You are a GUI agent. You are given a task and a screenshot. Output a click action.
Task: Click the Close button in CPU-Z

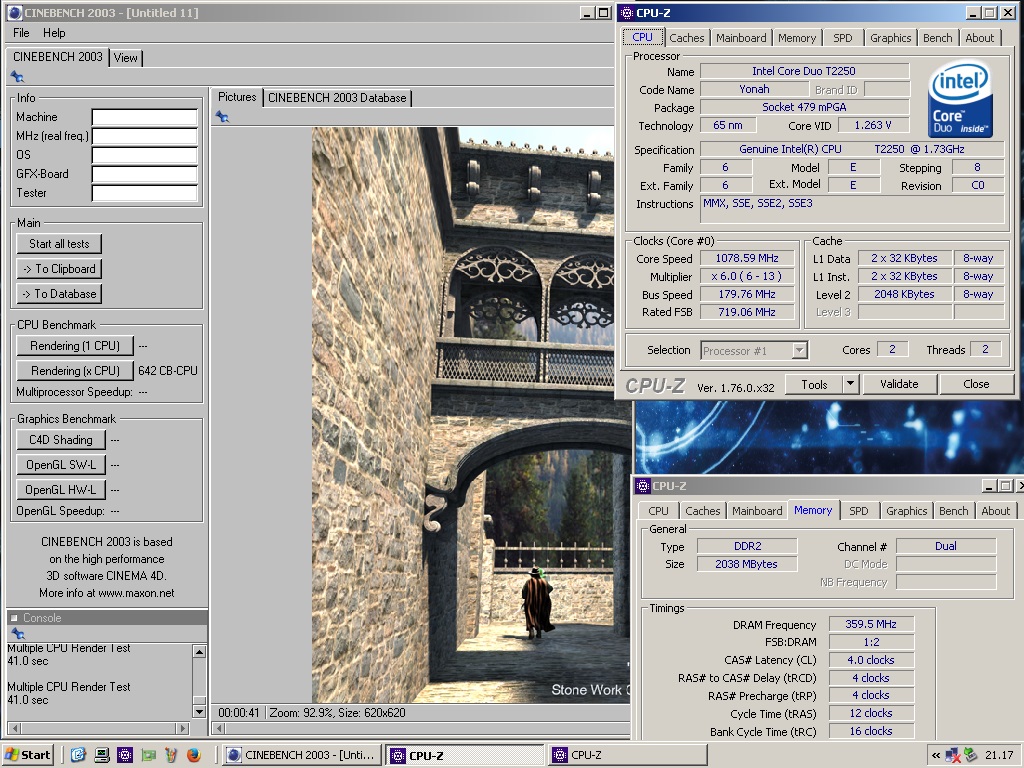click(x=976, y=384)
